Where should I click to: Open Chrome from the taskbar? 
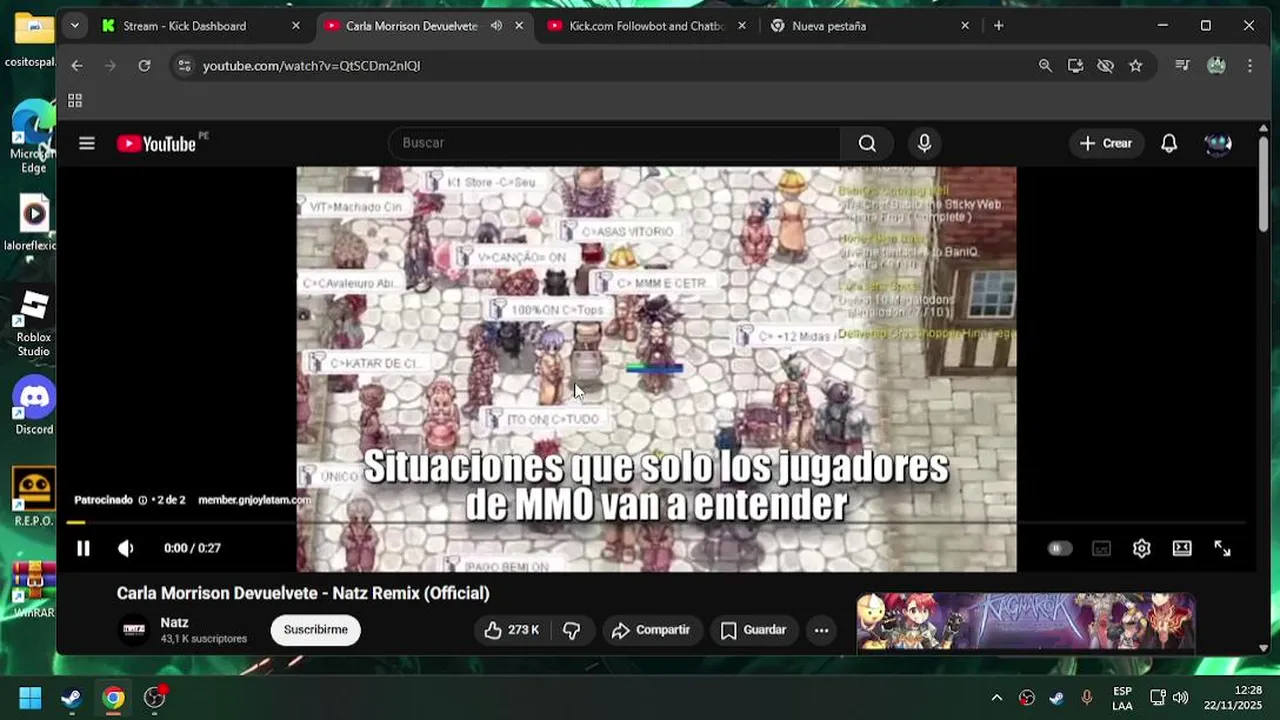point(113,698)
